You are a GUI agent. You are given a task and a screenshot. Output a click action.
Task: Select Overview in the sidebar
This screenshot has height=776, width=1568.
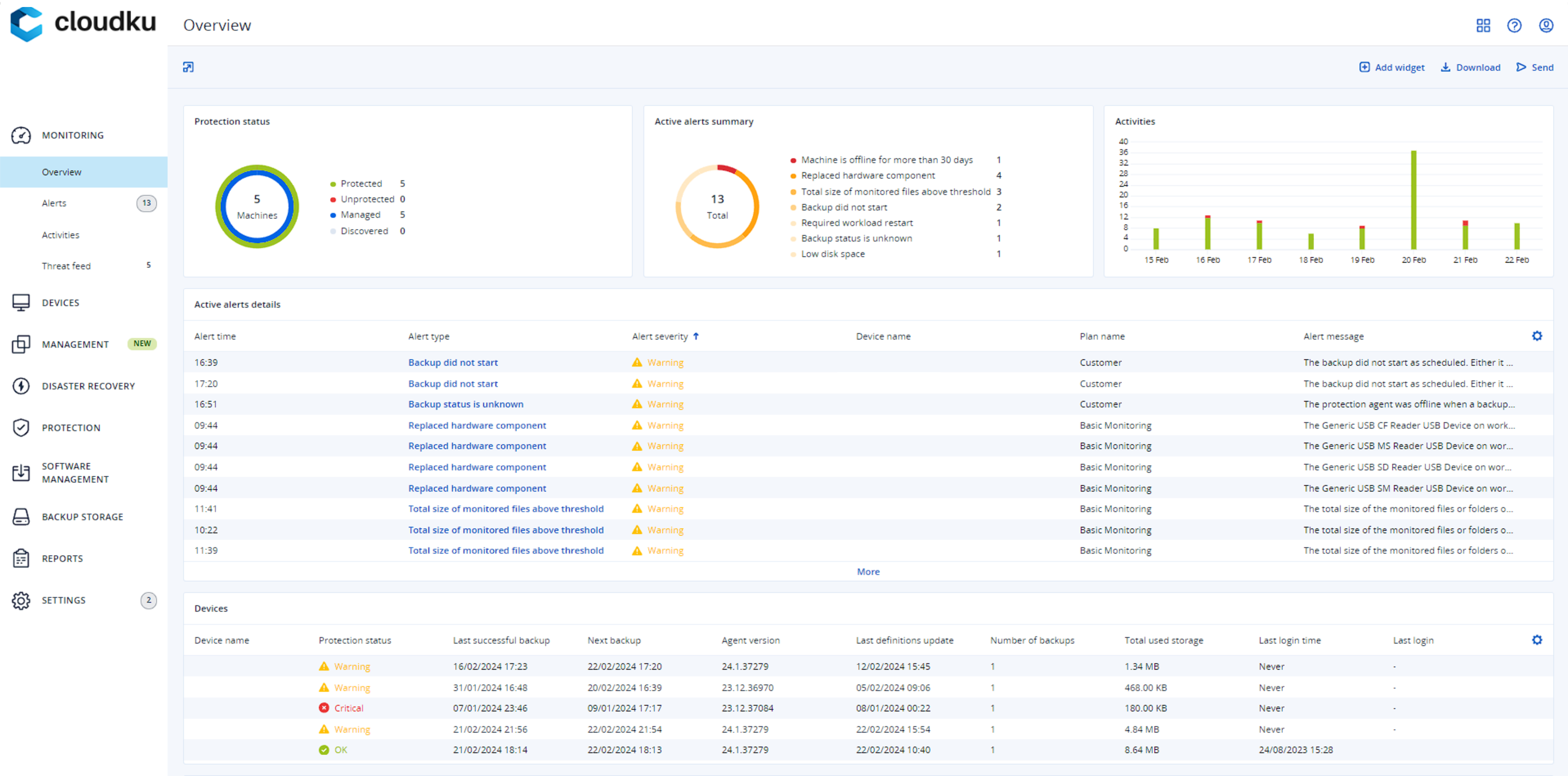coord(83,172)
